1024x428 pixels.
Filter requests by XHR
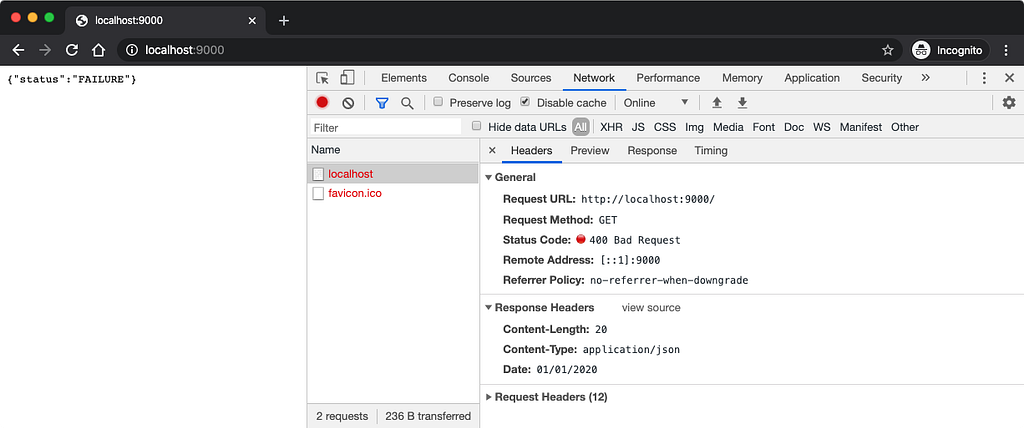coord(611,127)
